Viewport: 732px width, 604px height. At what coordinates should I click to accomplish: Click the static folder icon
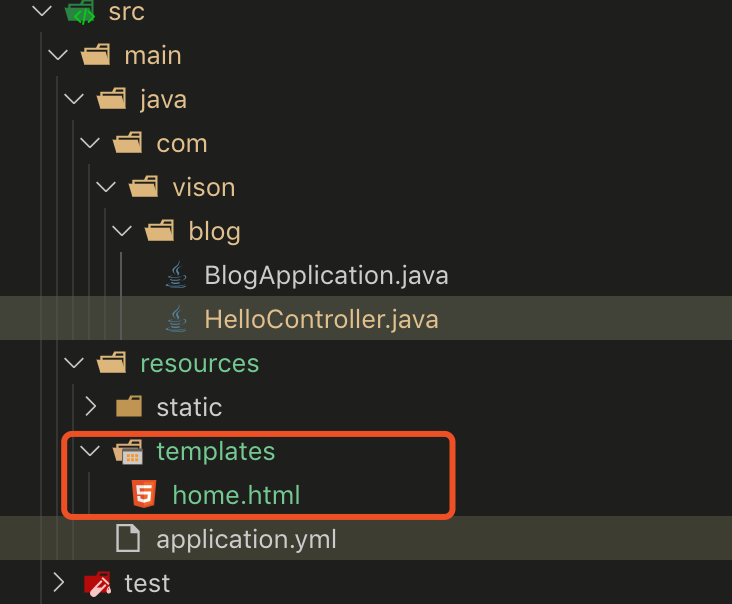[x=129, y=407]
